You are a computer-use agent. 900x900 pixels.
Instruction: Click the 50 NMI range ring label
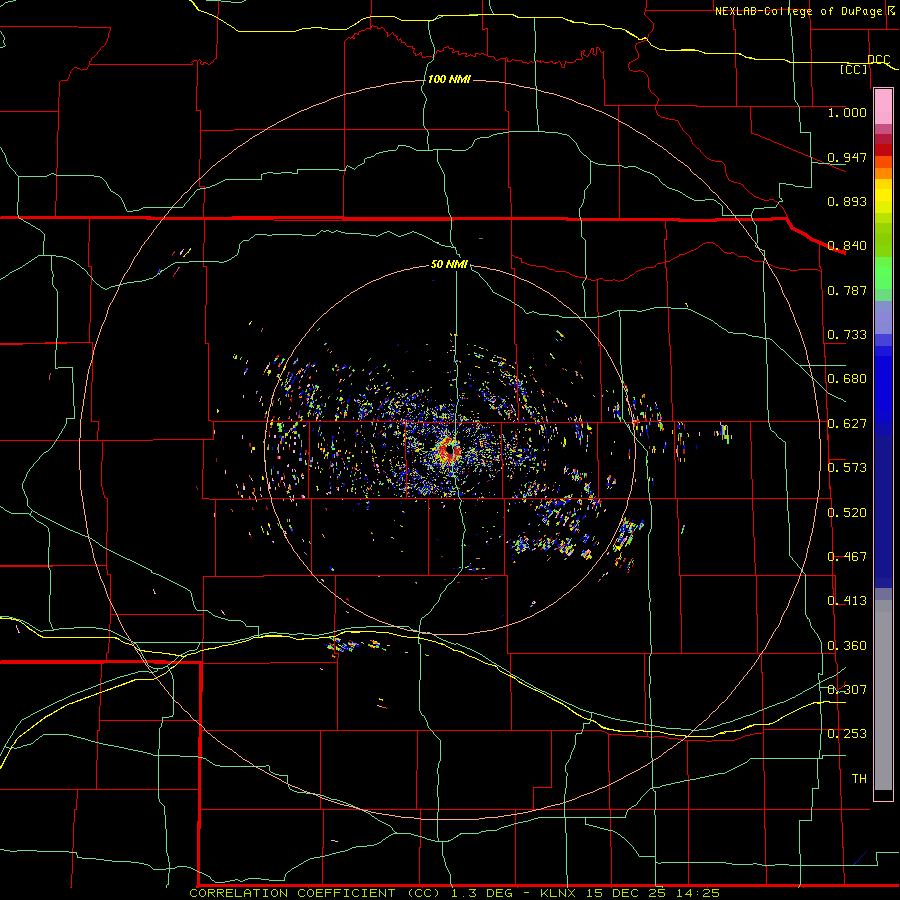click(x=449, y=265)
